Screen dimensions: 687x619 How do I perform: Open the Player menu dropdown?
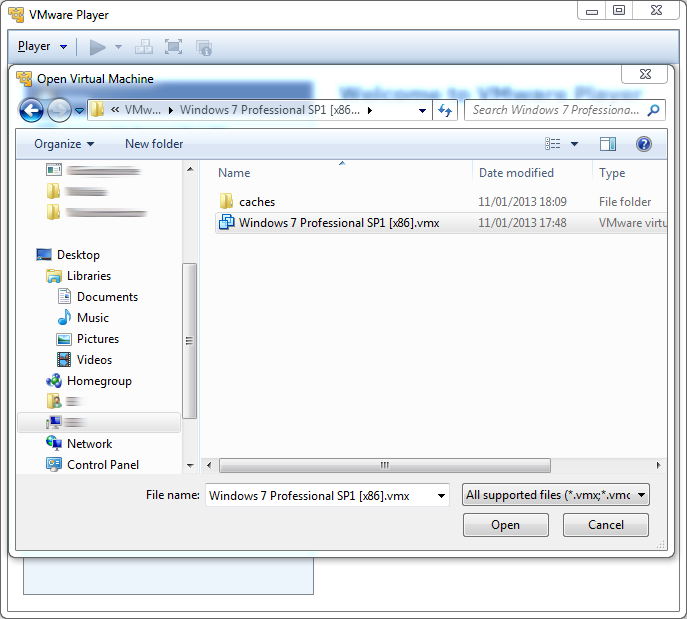coord(42,47)
